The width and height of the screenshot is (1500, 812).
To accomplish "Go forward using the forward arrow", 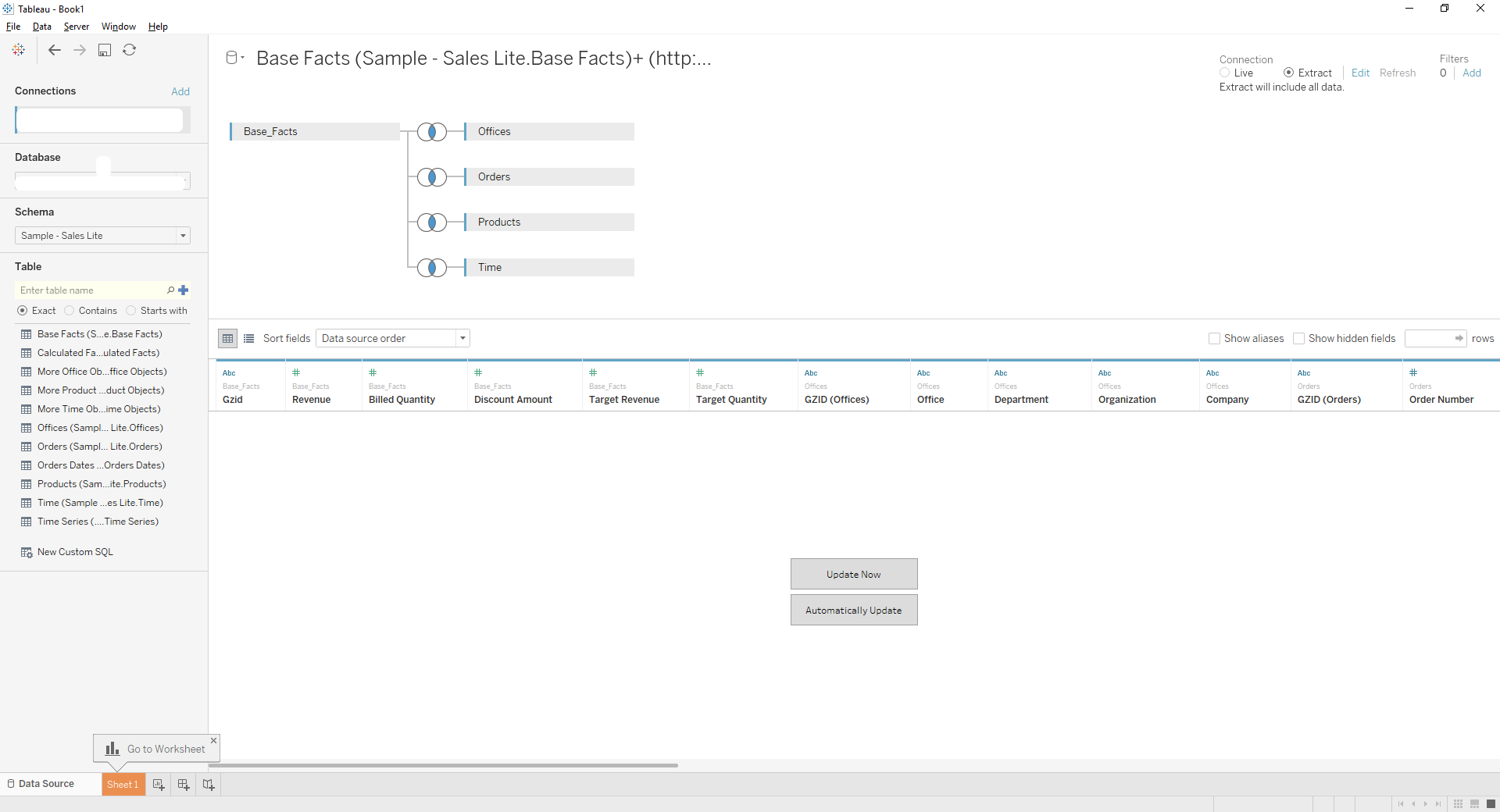I will 80,50.
